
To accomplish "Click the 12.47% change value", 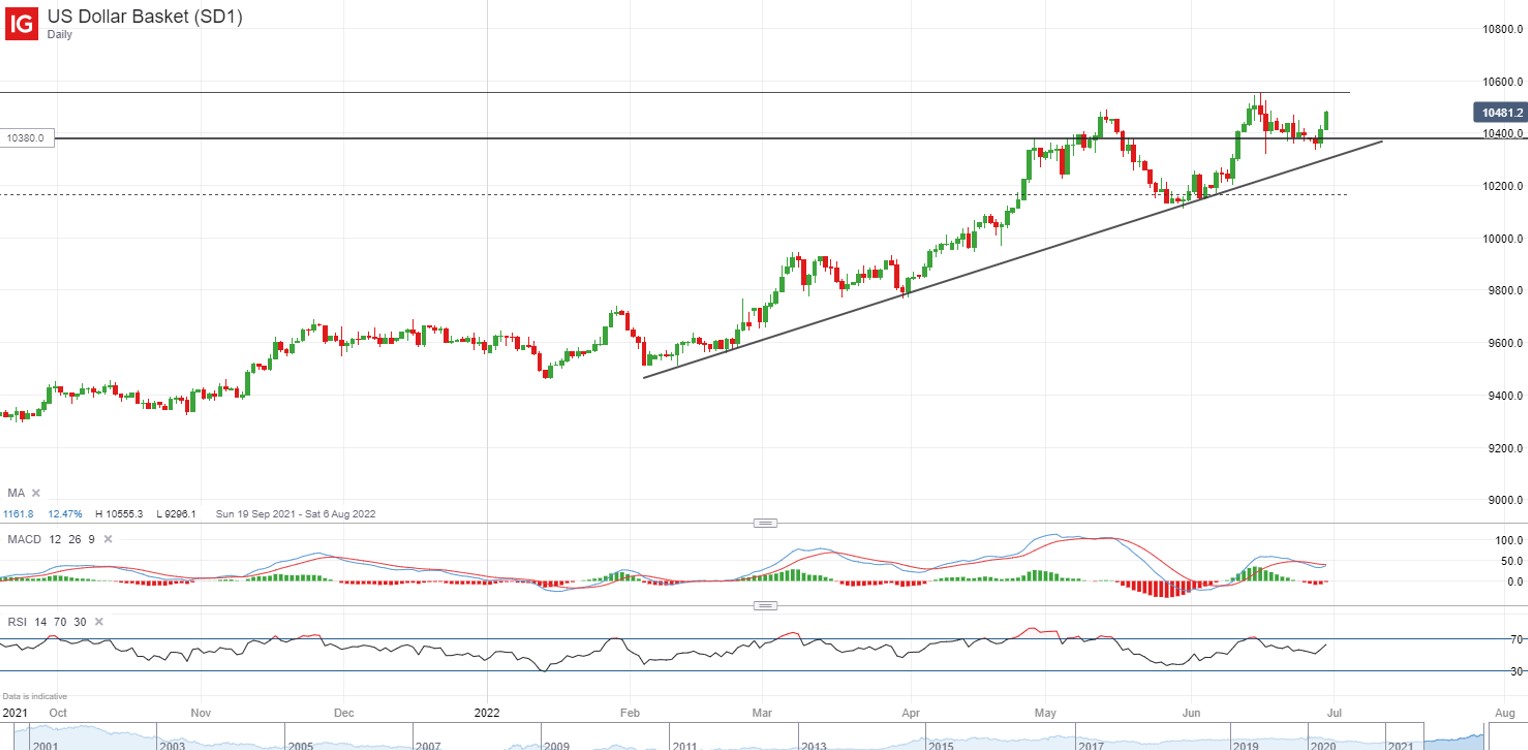I will point(66,514).
